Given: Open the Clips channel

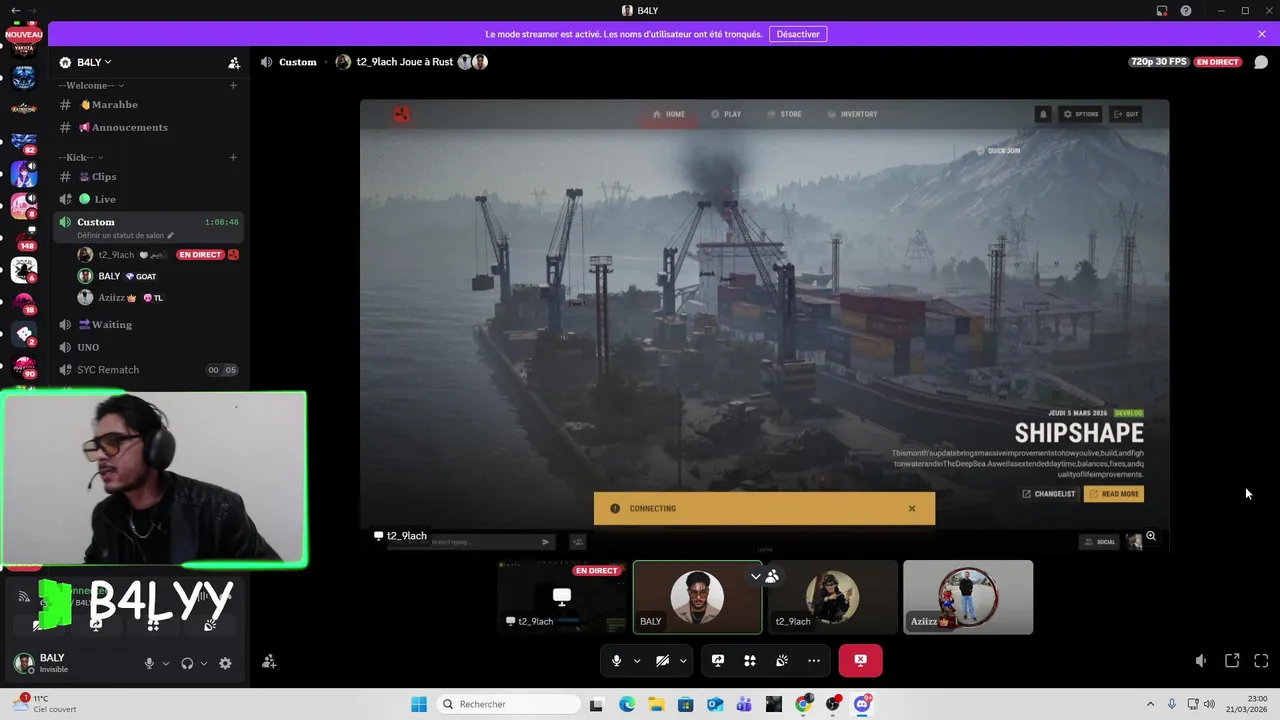Looking at the screenshot, I should tap(149, 176).
